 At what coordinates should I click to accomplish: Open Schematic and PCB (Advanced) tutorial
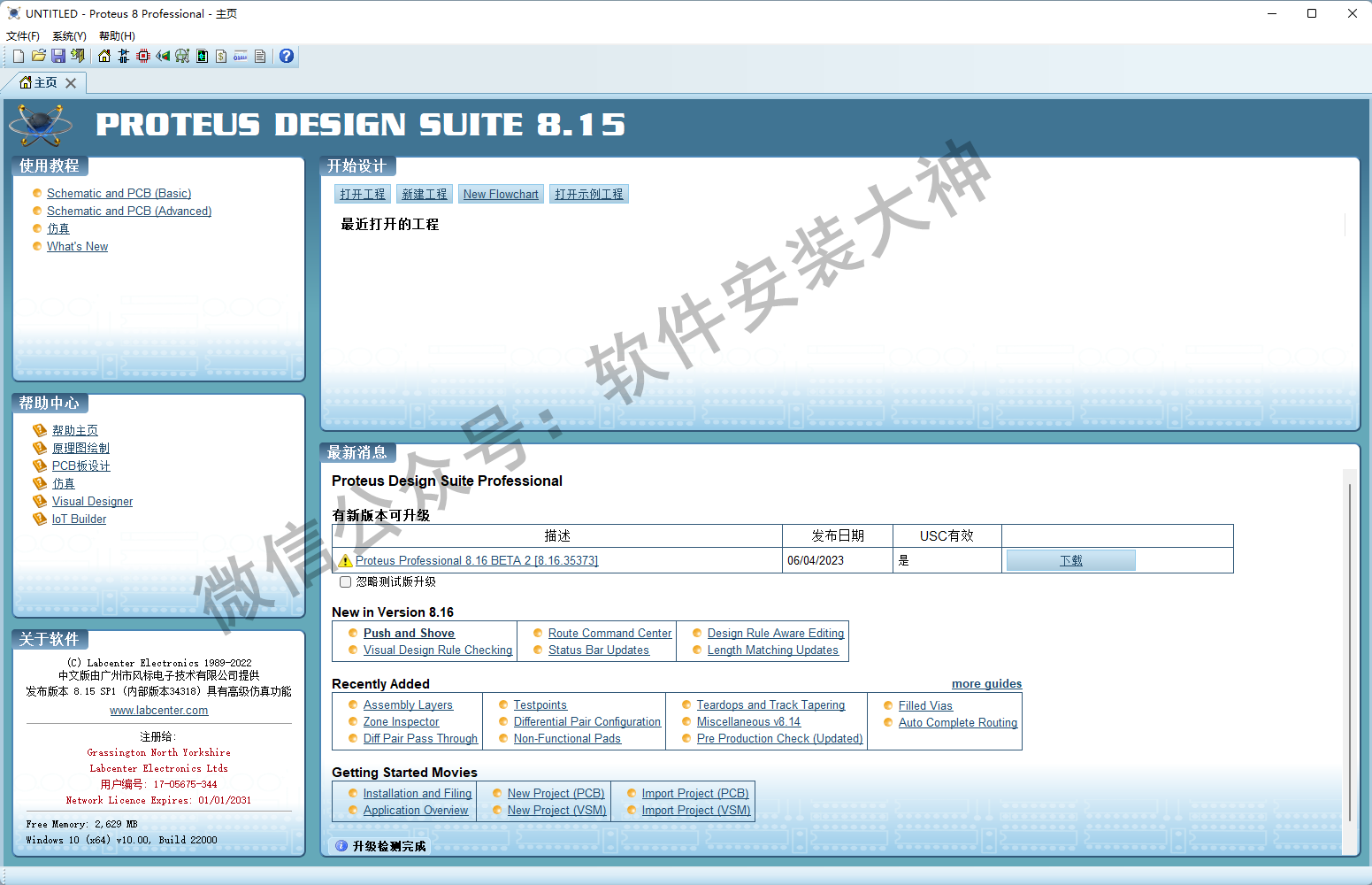click(129, 211)
